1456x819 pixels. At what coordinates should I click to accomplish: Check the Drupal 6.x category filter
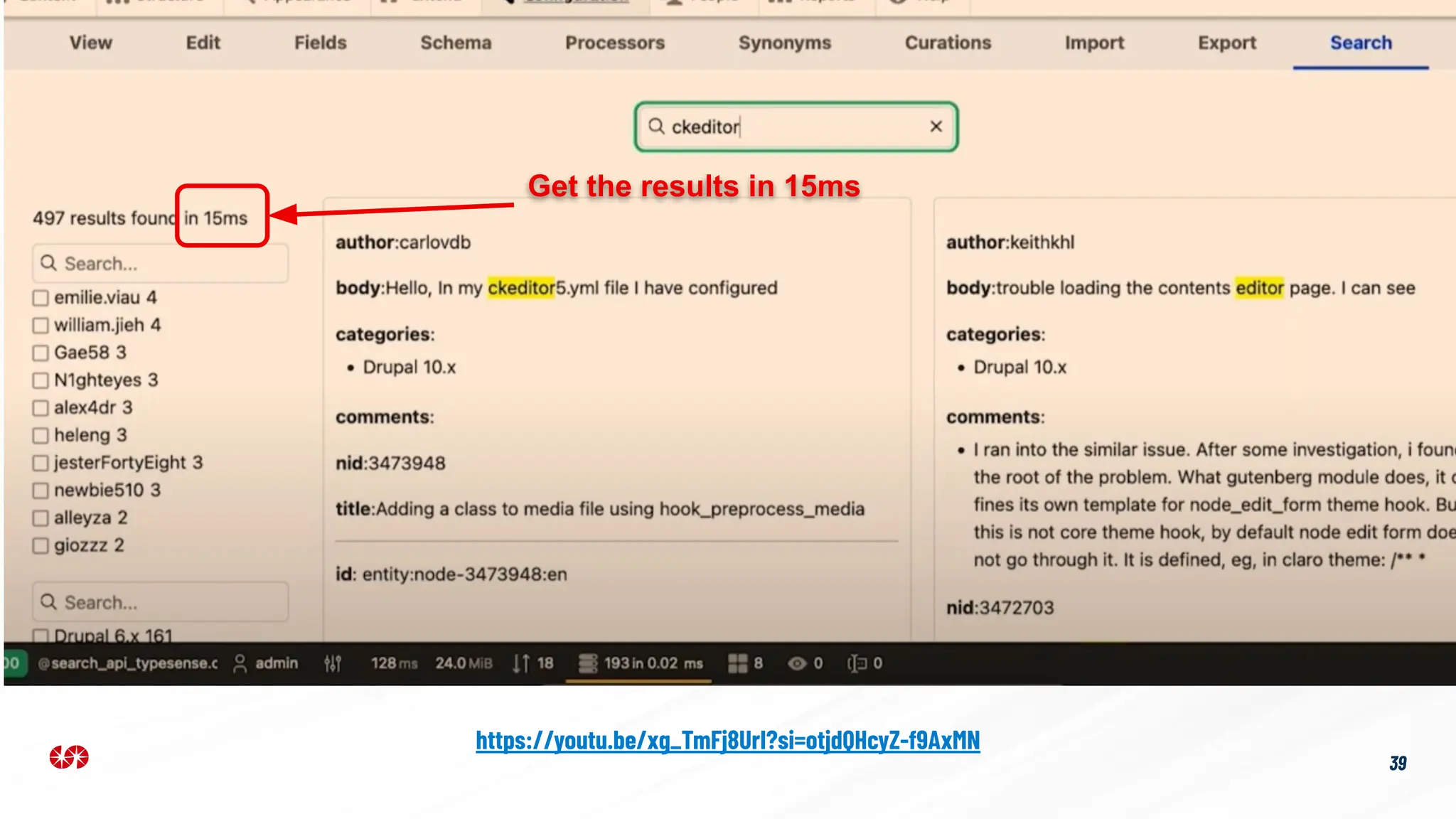pos(41,636)
